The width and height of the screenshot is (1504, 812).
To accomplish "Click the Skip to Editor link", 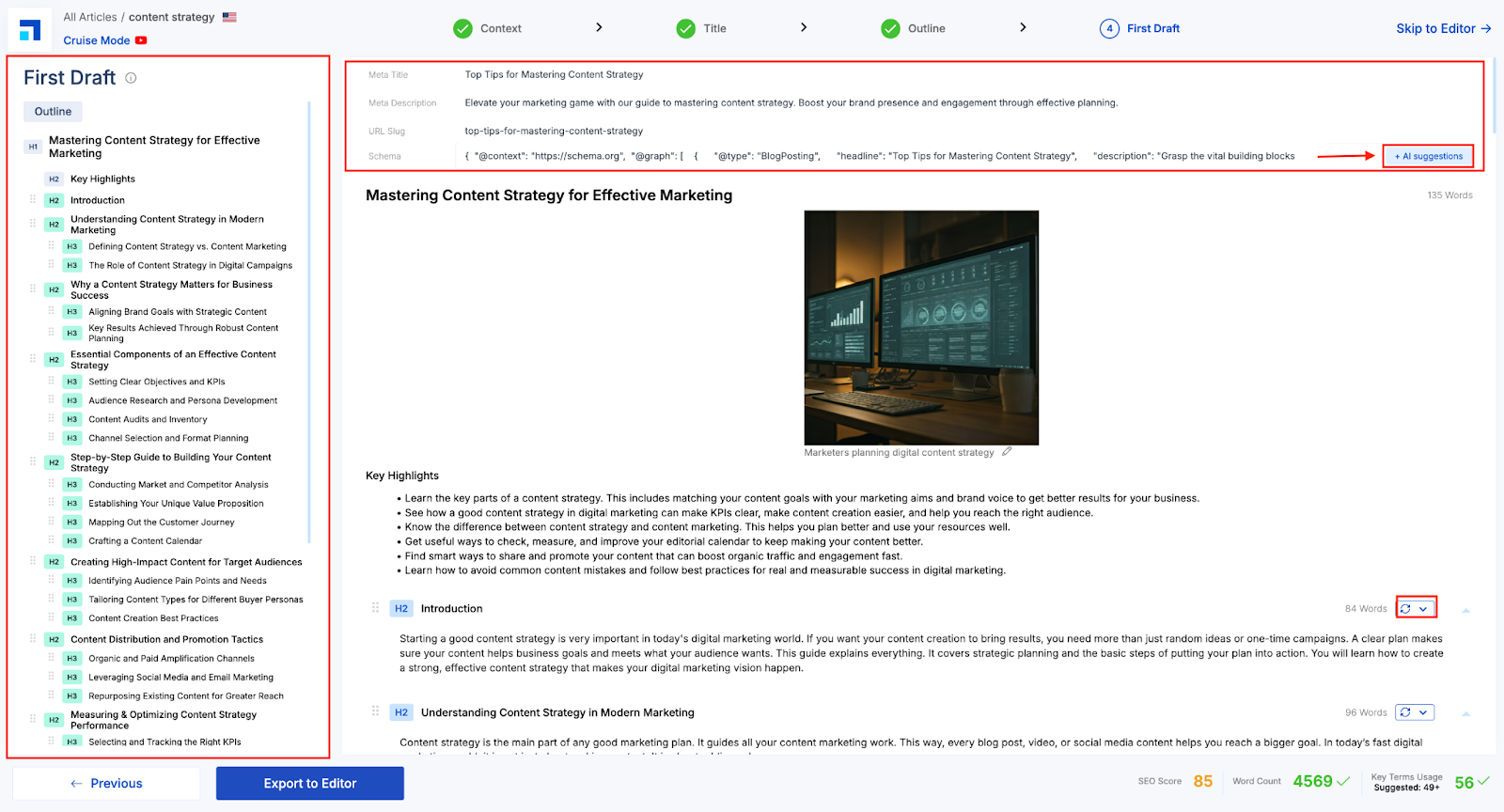I will (1443, 28).
